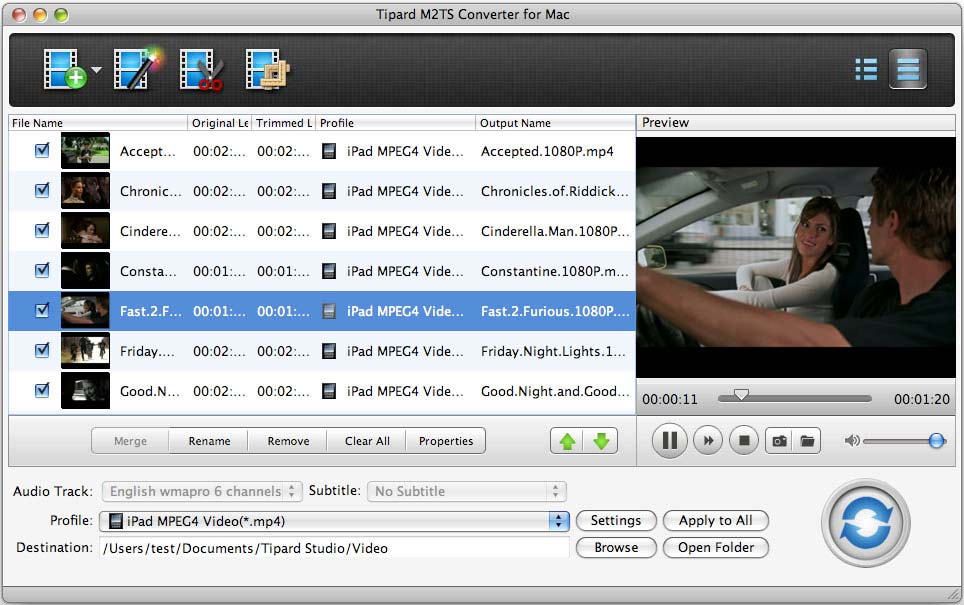Expand the Add Video dropdown arrow
The width and height of the screenshot is (964, 605).
97,71
